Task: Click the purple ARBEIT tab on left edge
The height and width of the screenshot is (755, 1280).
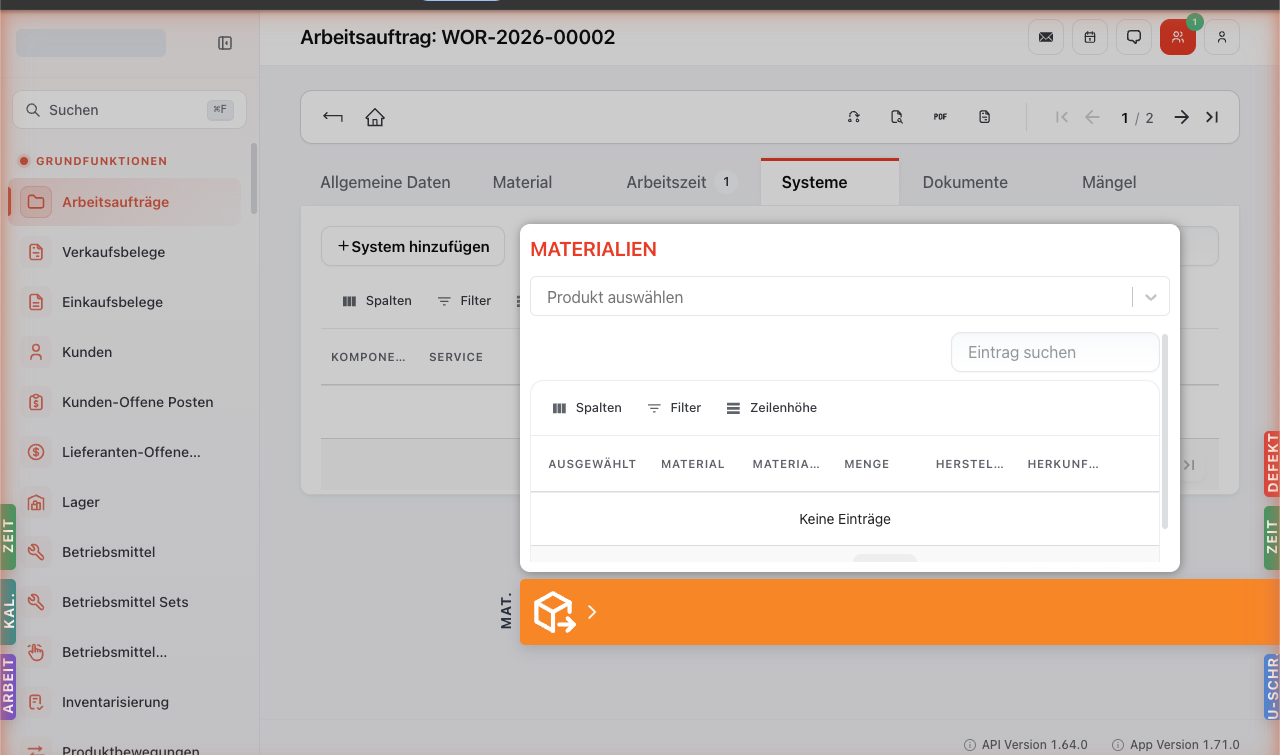Action: tap(8, 687)
